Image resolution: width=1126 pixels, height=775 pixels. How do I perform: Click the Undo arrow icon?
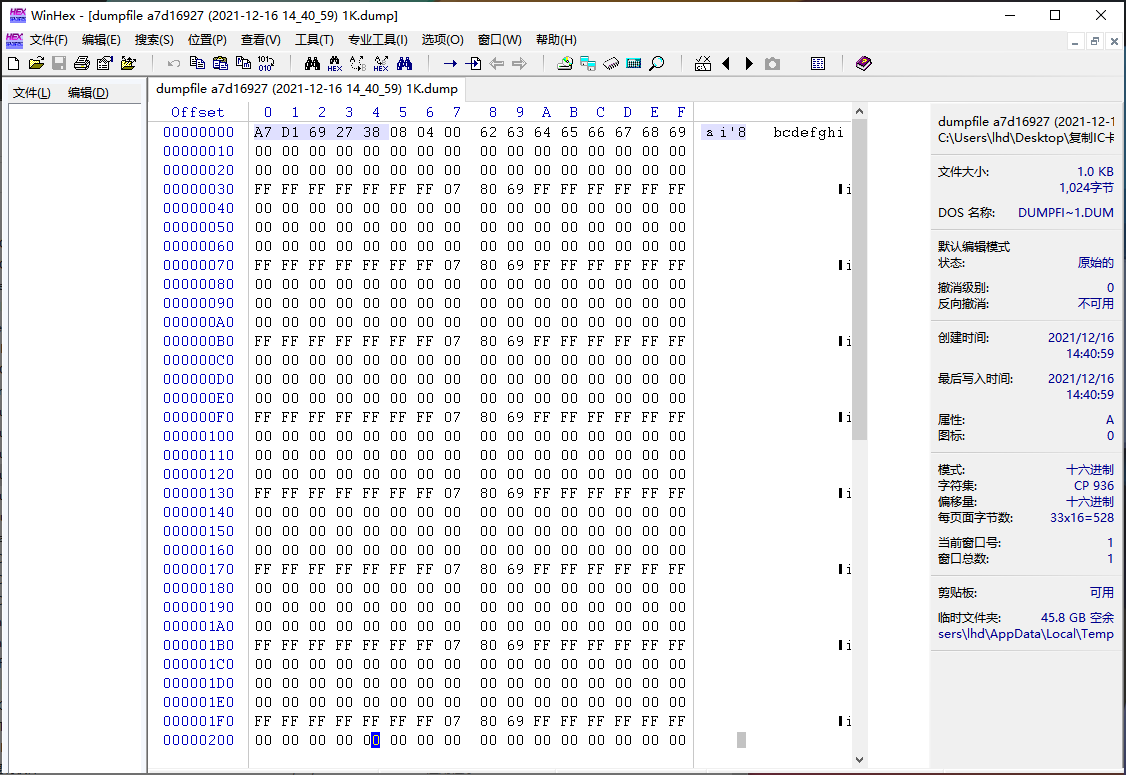174,63
